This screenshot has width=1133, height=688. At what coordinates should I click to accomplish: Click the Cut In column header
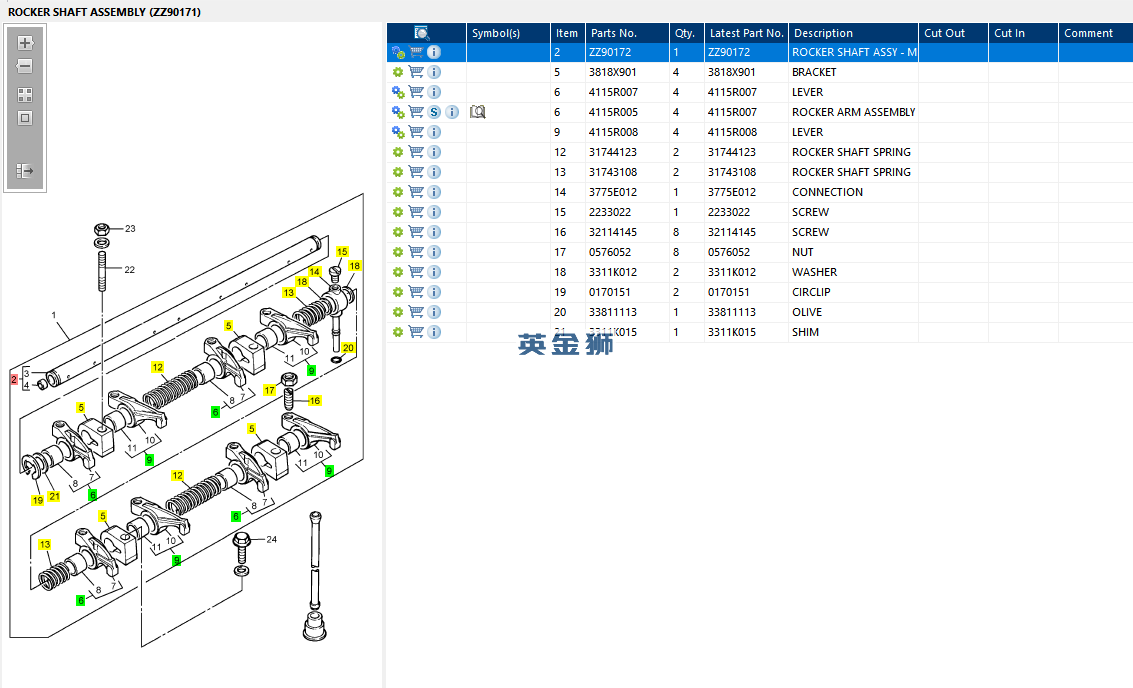click(1023, 33)
